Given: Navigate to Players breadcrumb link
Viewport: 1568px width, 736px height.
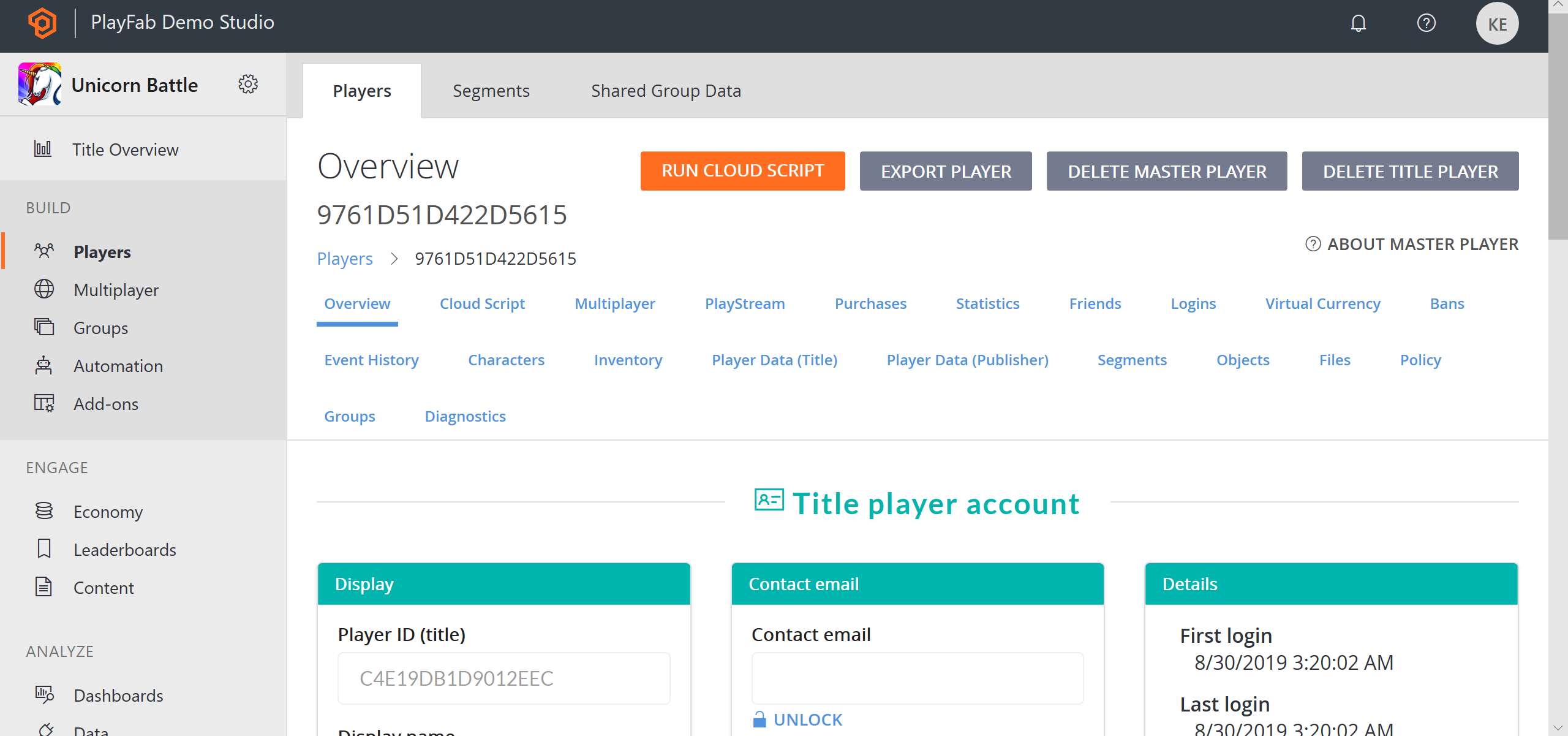Looking at the screenshot, I should [x=345, y=258].
